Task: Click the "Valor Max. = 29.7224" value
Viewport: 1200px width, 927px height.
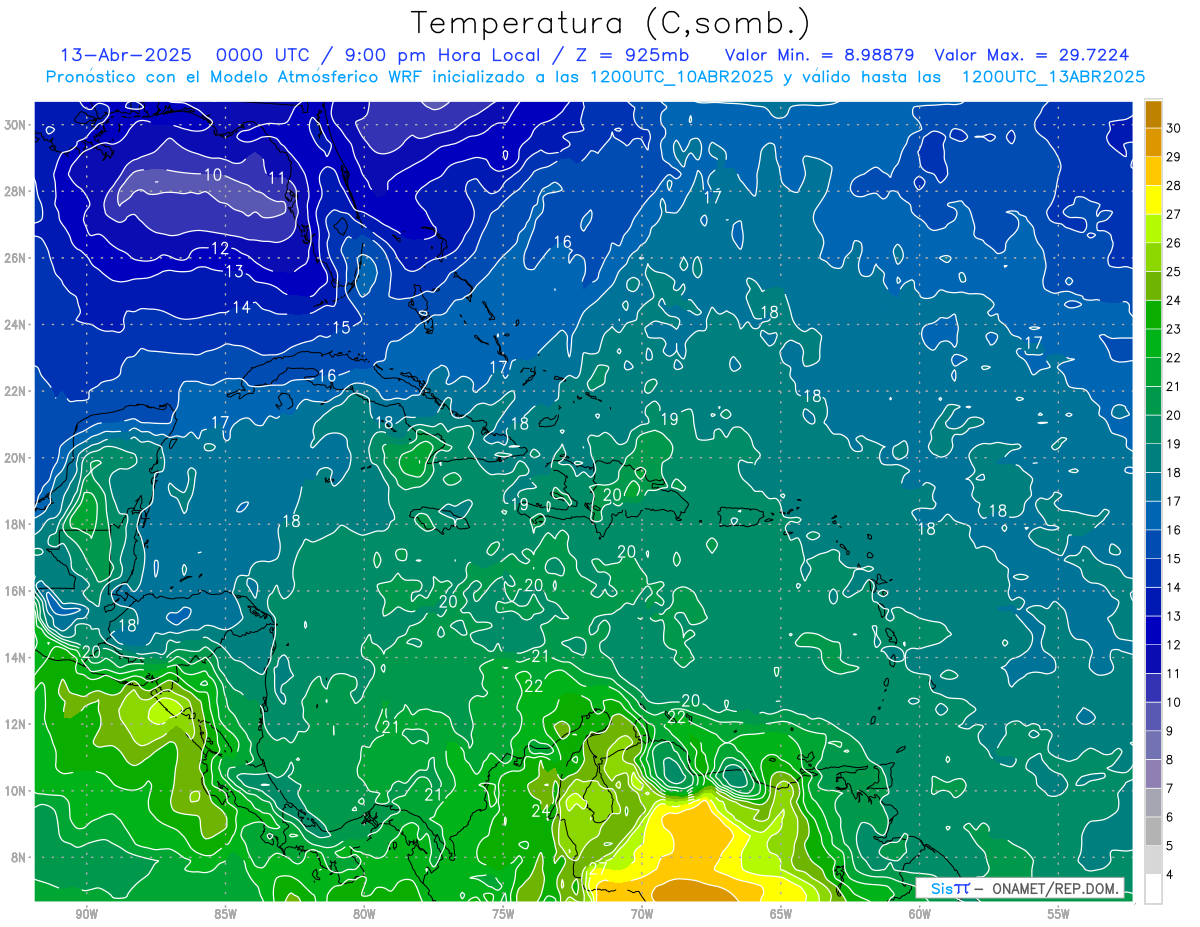Action: point(1032,55)
